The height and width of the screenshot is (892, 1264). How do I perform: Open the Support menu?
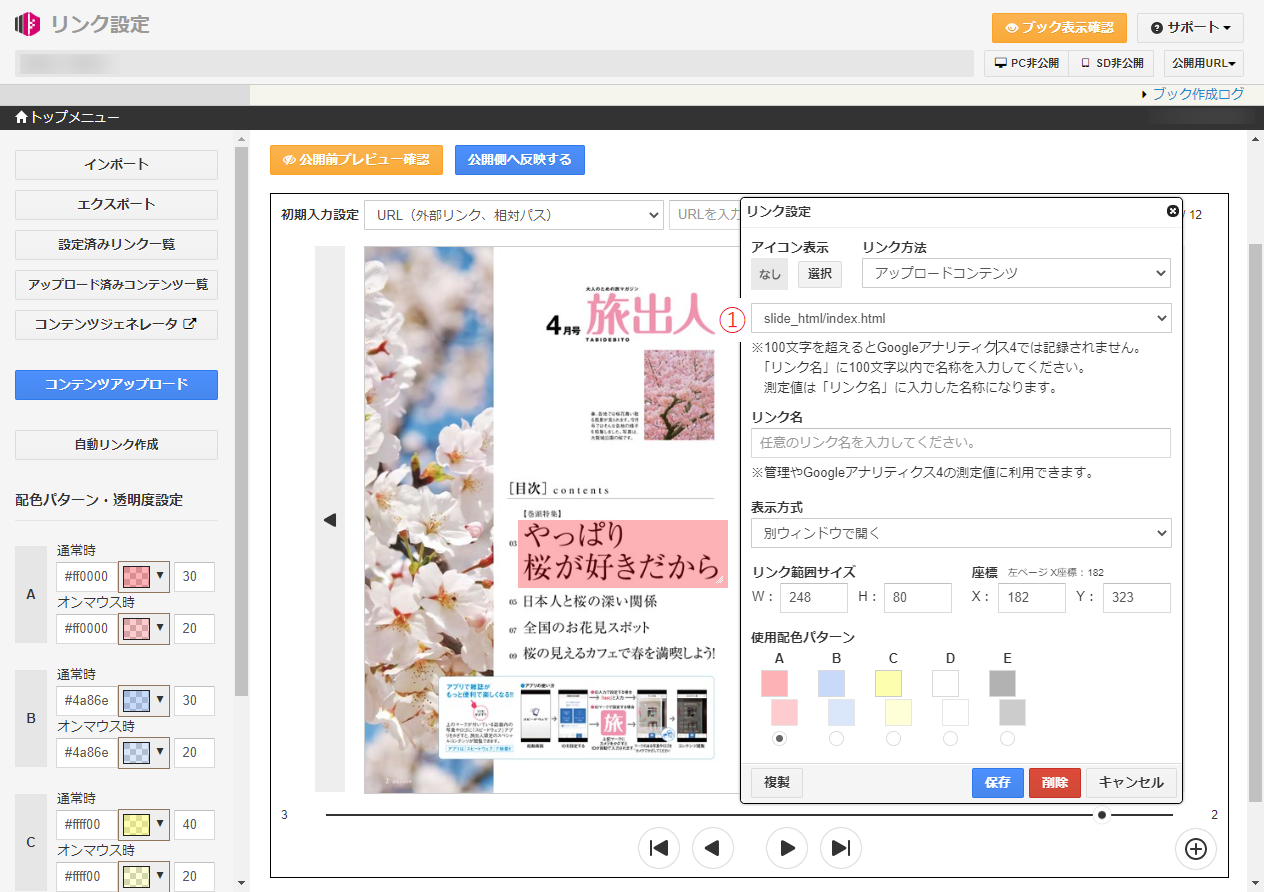(1189, 28)
